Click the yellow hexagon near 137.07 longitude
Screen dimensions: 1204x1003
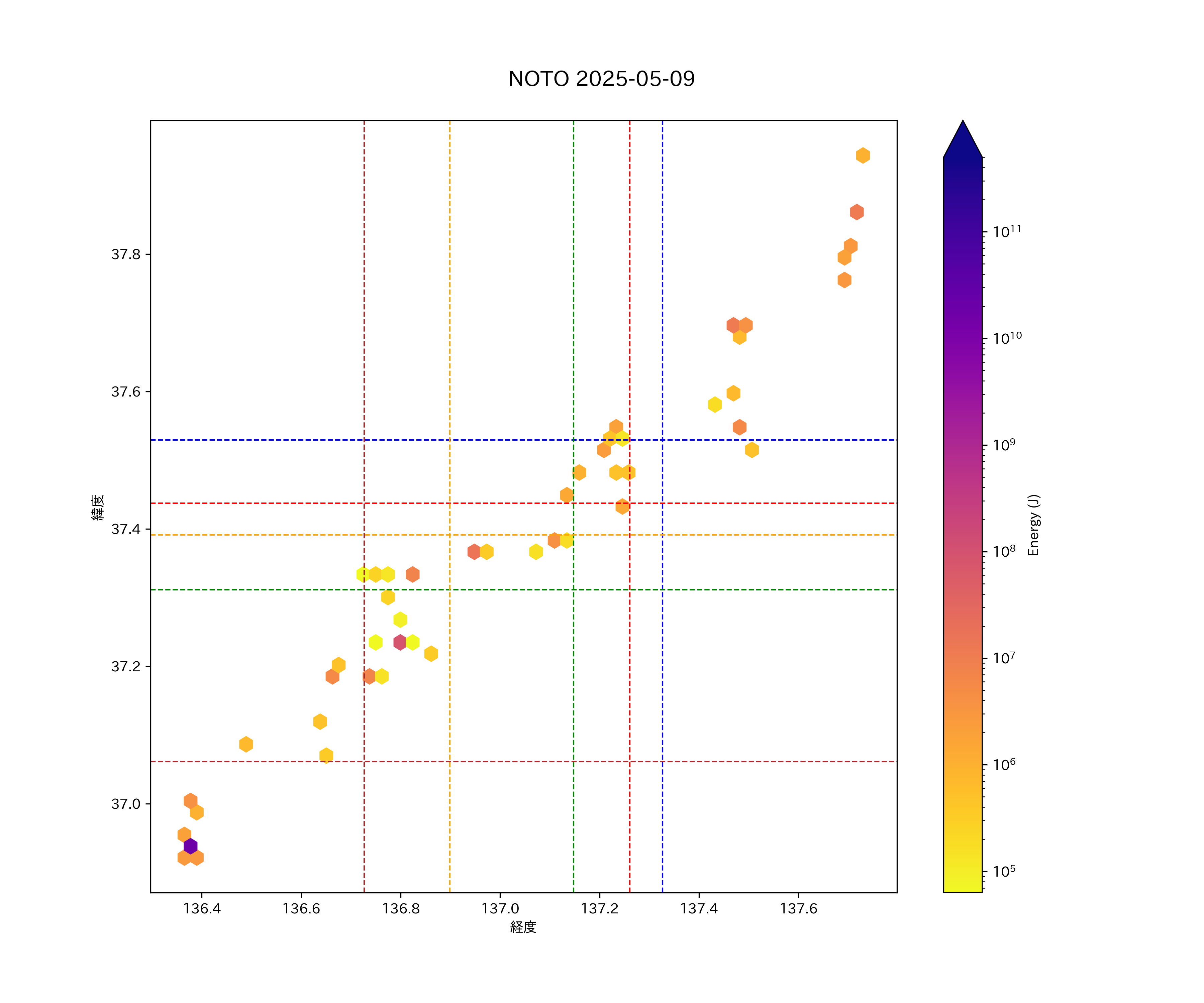click(x=536, y=552)
